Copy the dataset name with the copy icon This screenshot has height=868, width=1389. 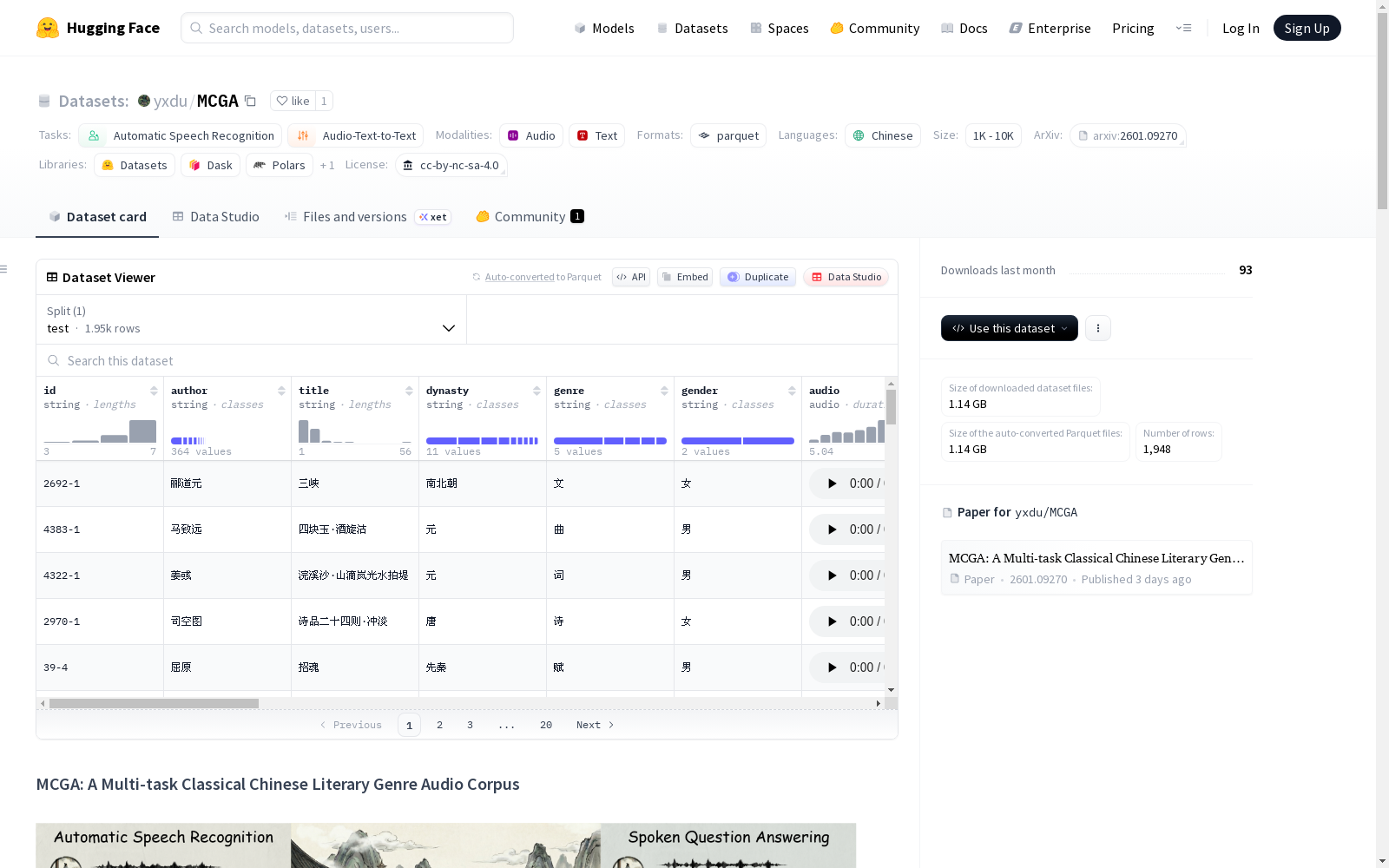(x=250, y=101)
